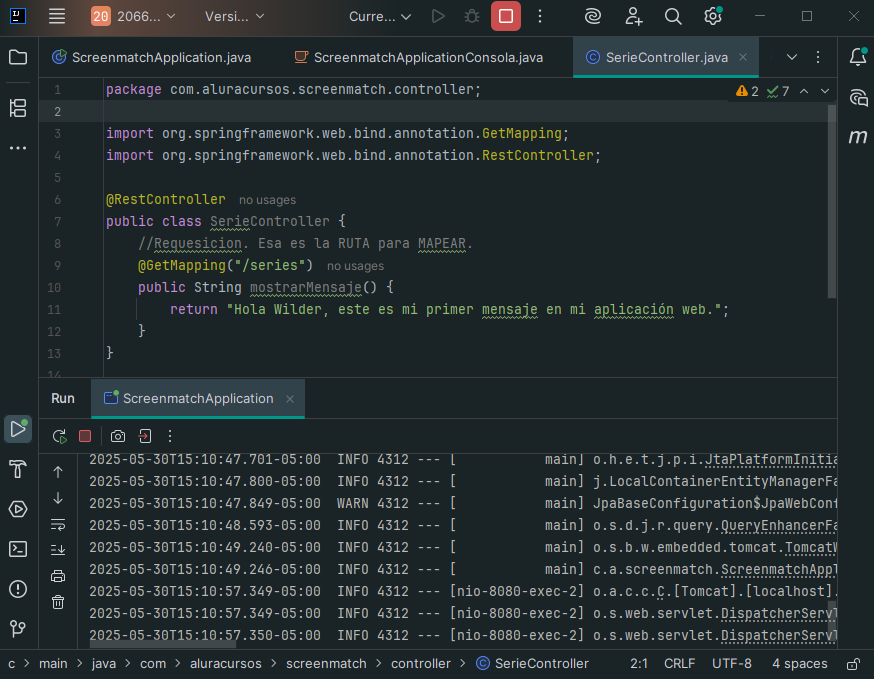874x679 pixels.
Task: Open project selector dropdown 2066...
Action: tap(133, 16)
